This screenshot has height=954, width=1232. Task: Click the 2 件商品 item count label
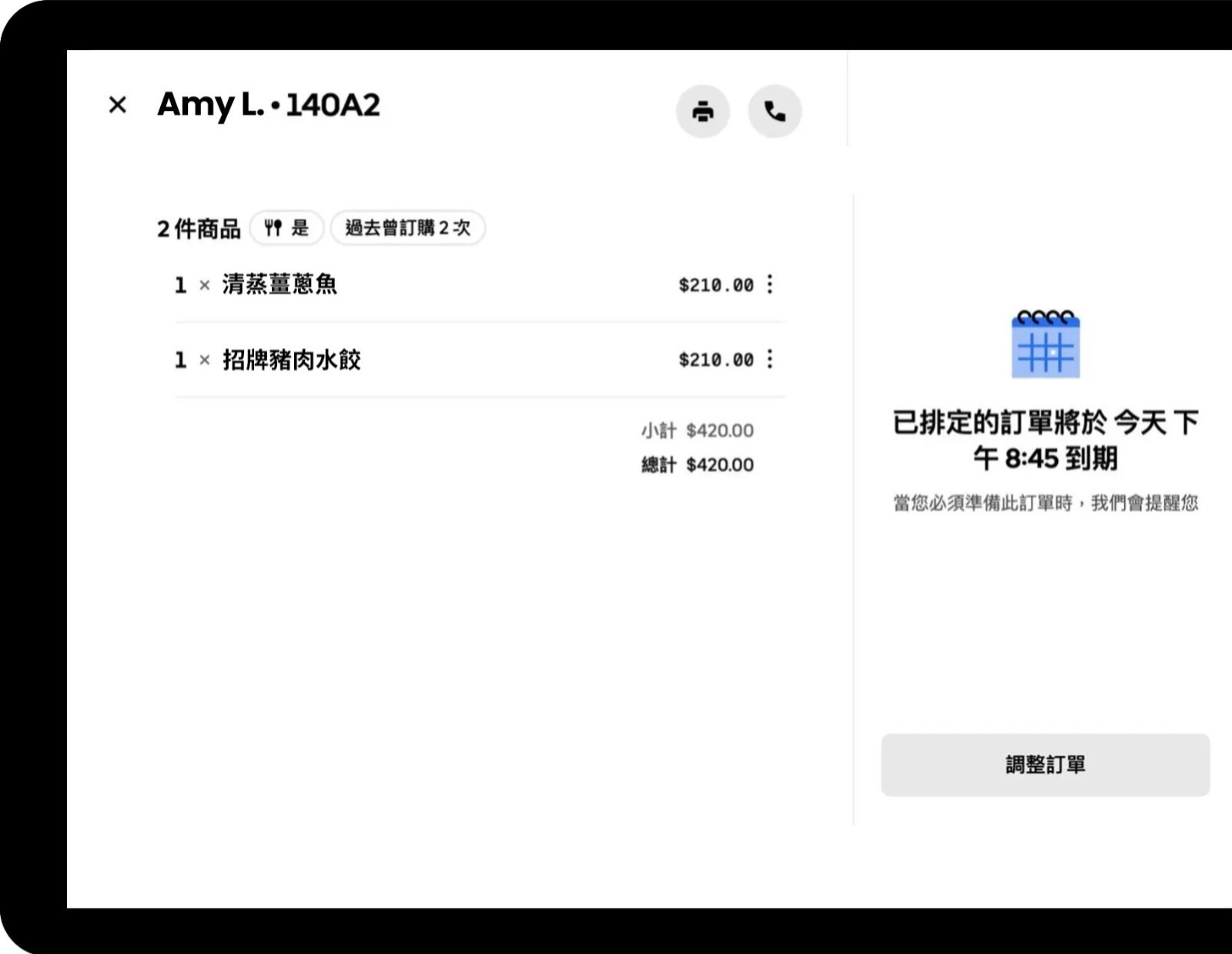coord(199,229)
